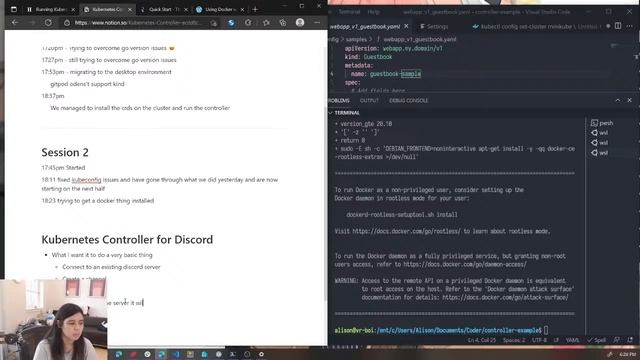Select the second wsl terminal instance
Viewport: 640px width, 360px height.
click(599, 142)
